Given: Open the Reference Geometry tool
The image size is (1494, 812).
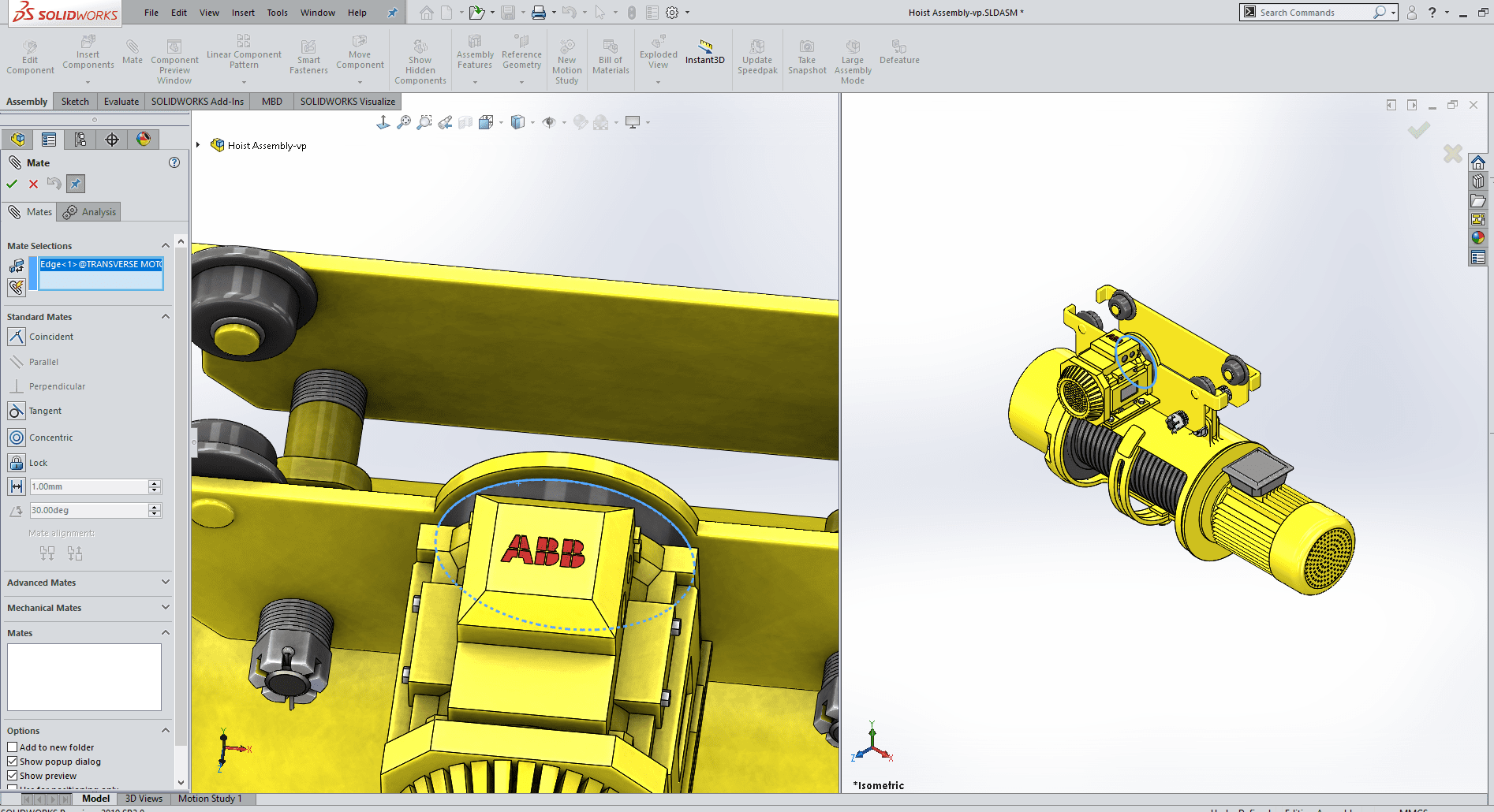Looking at the screenshot, I should coord(521,53).
